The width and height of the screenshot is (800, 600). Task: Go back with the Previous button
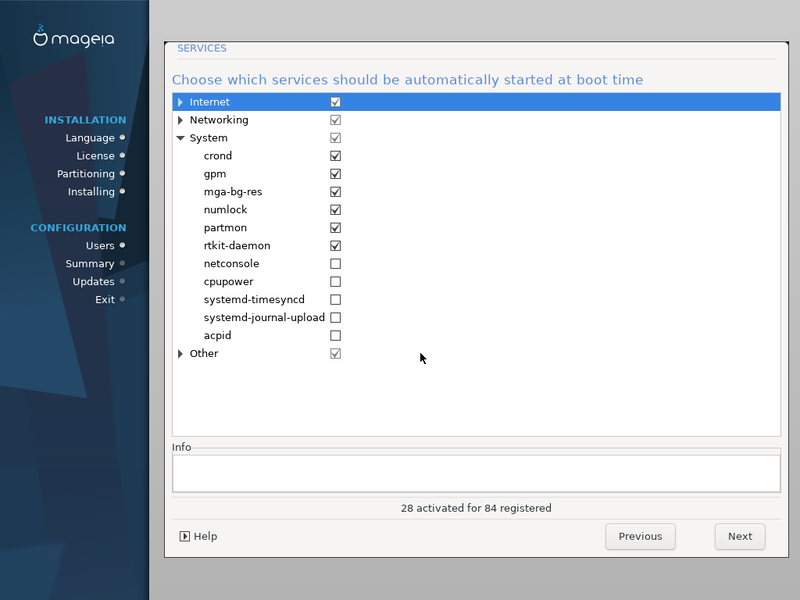pos(640,536)
